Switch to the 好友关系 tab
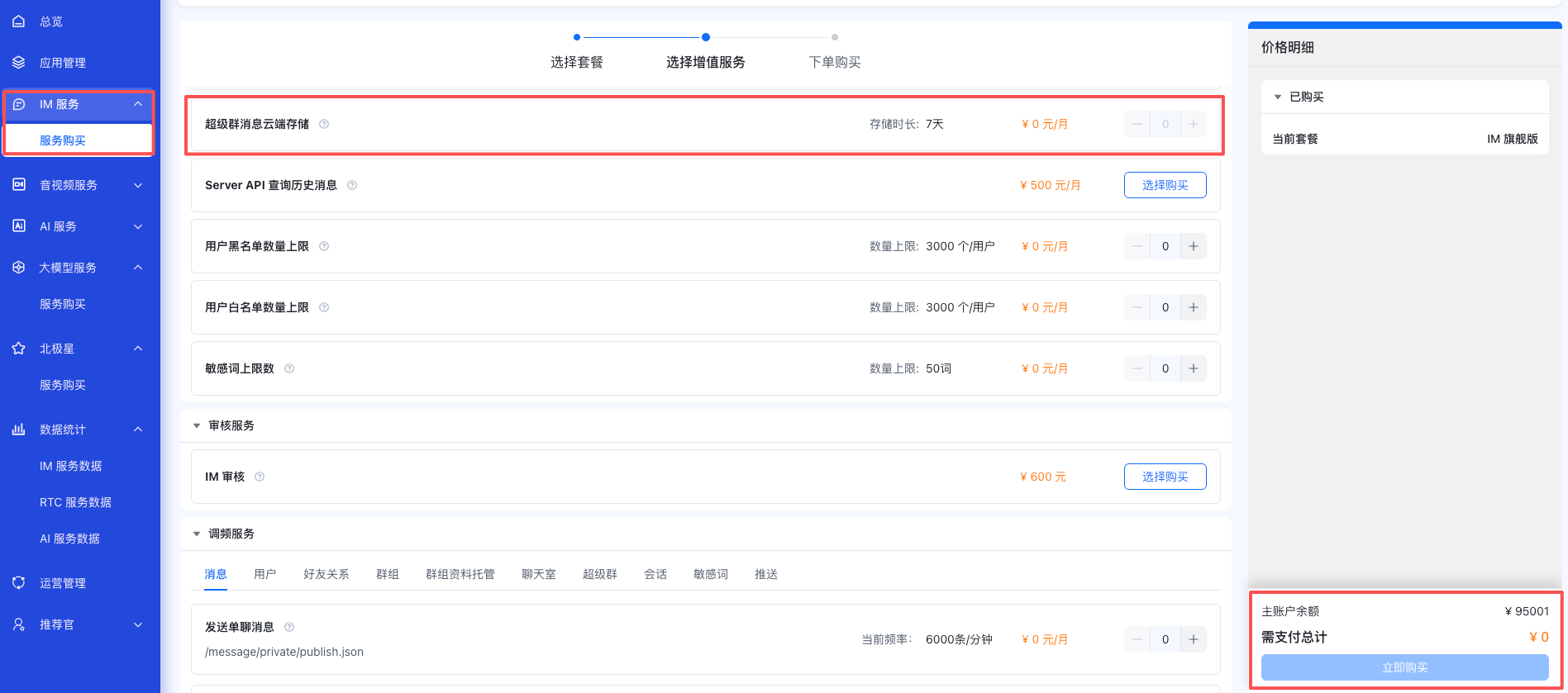The image size is (1568, 693). 326,574
